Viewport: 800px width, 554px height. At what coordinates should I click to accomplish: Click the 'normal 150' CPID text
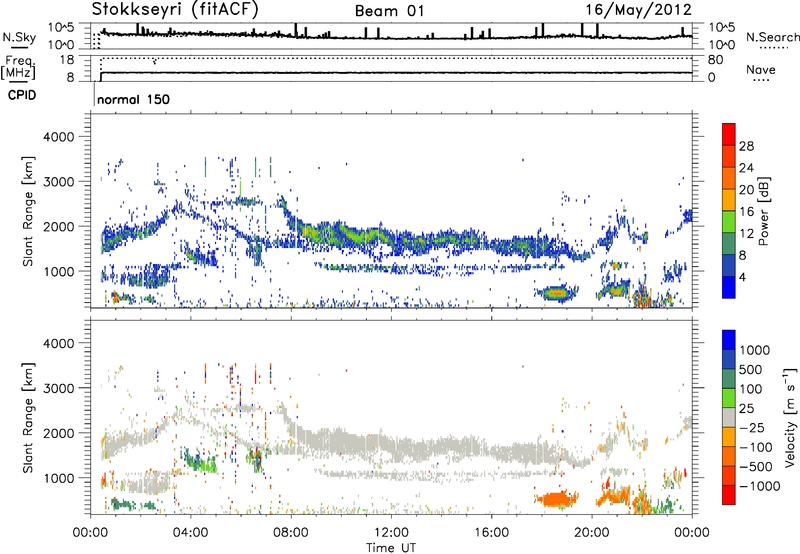133,99
